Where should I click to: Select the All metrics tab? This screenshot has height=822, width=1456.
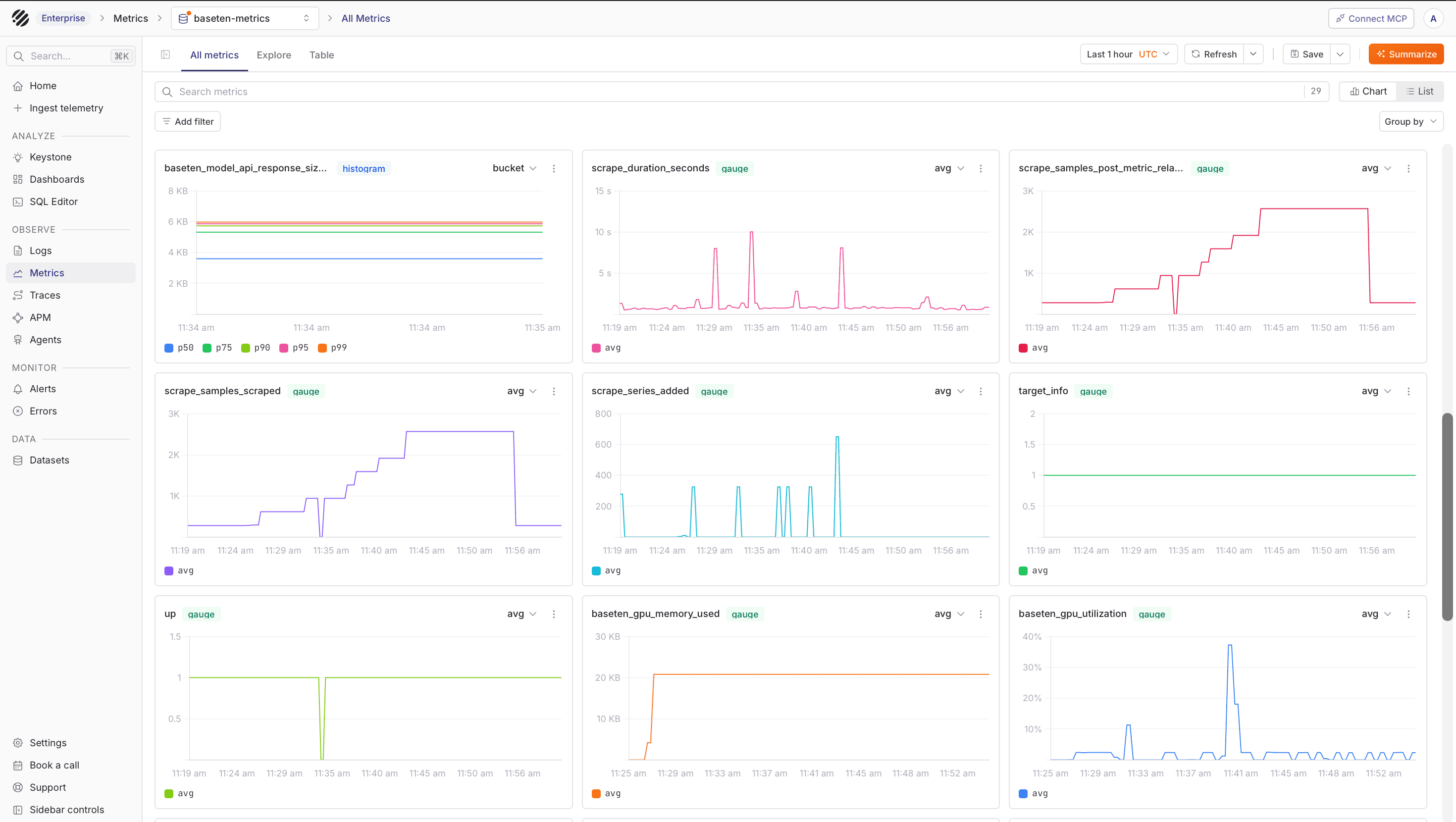(214, 55)
